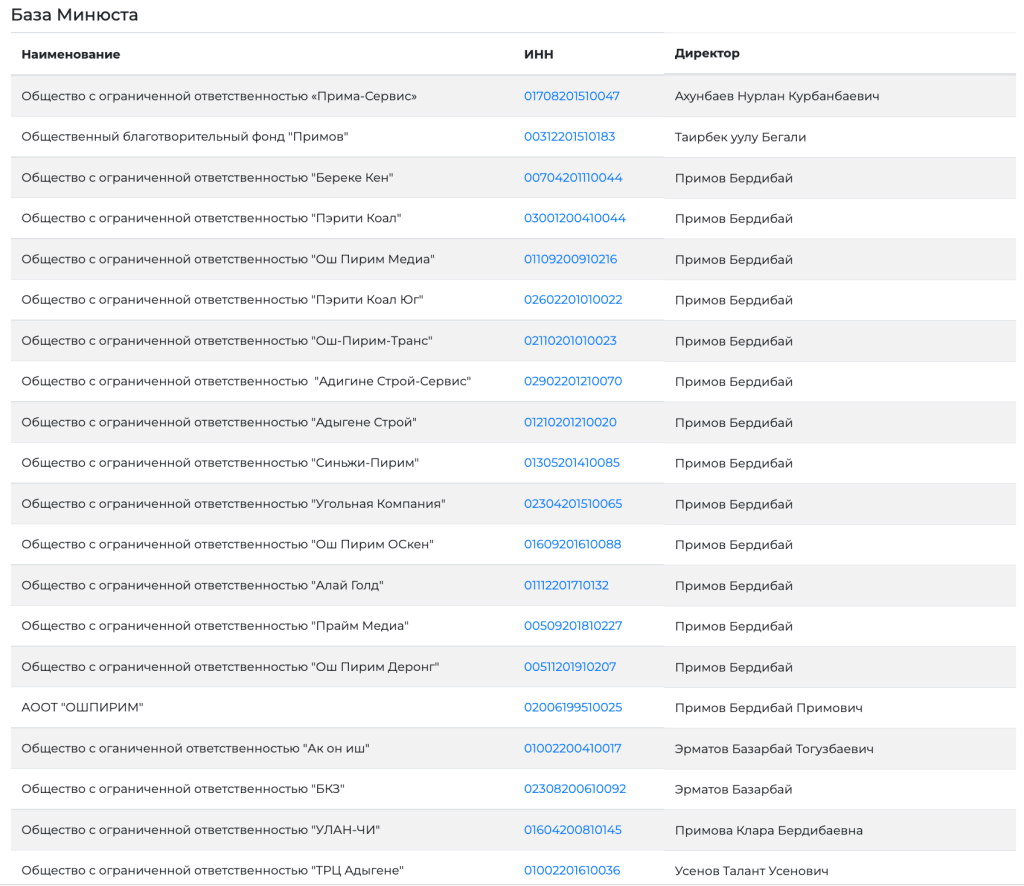
Task: Select INN link 02902201210070
Action: point(573,381)
